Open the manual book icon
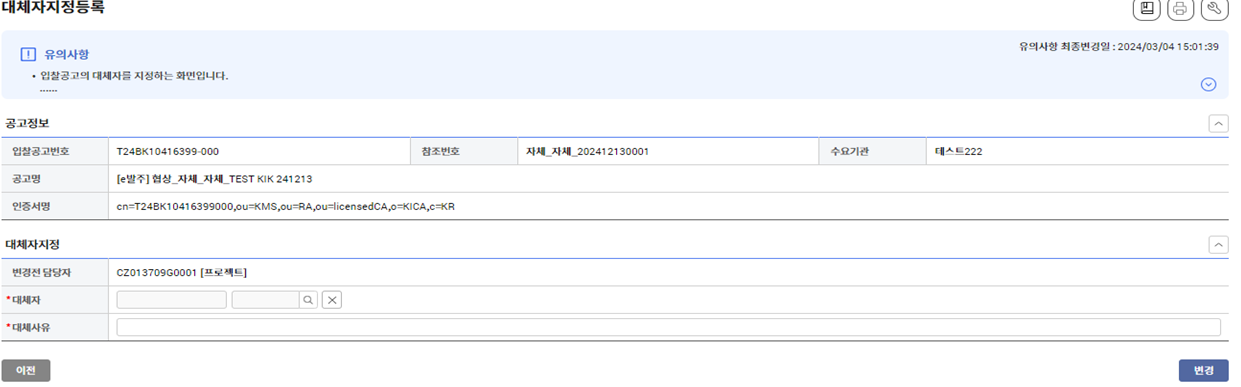 point(1148,9)
